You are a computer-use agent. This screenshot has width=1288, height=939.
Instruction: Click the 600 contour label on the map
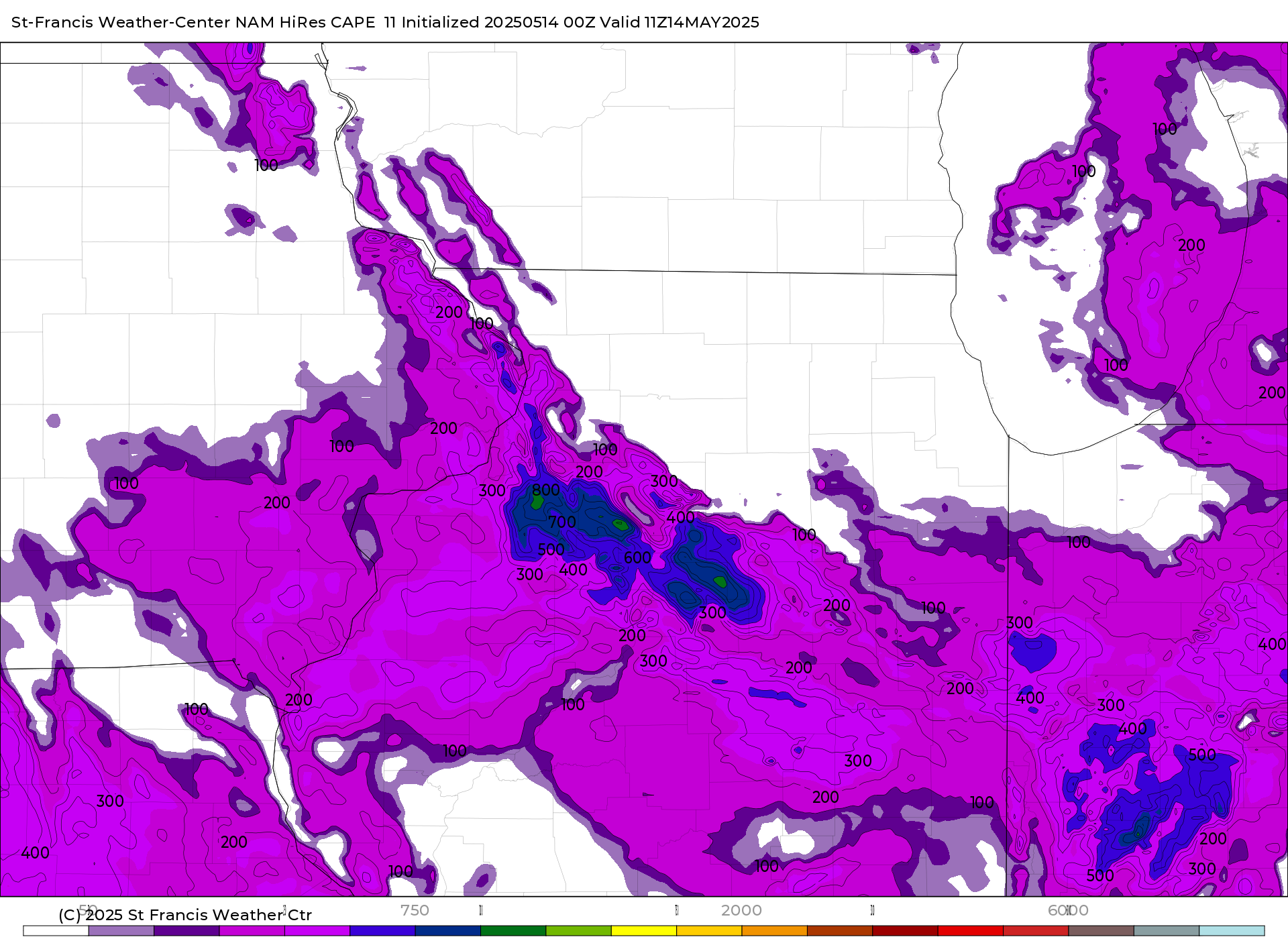point(637,557)
